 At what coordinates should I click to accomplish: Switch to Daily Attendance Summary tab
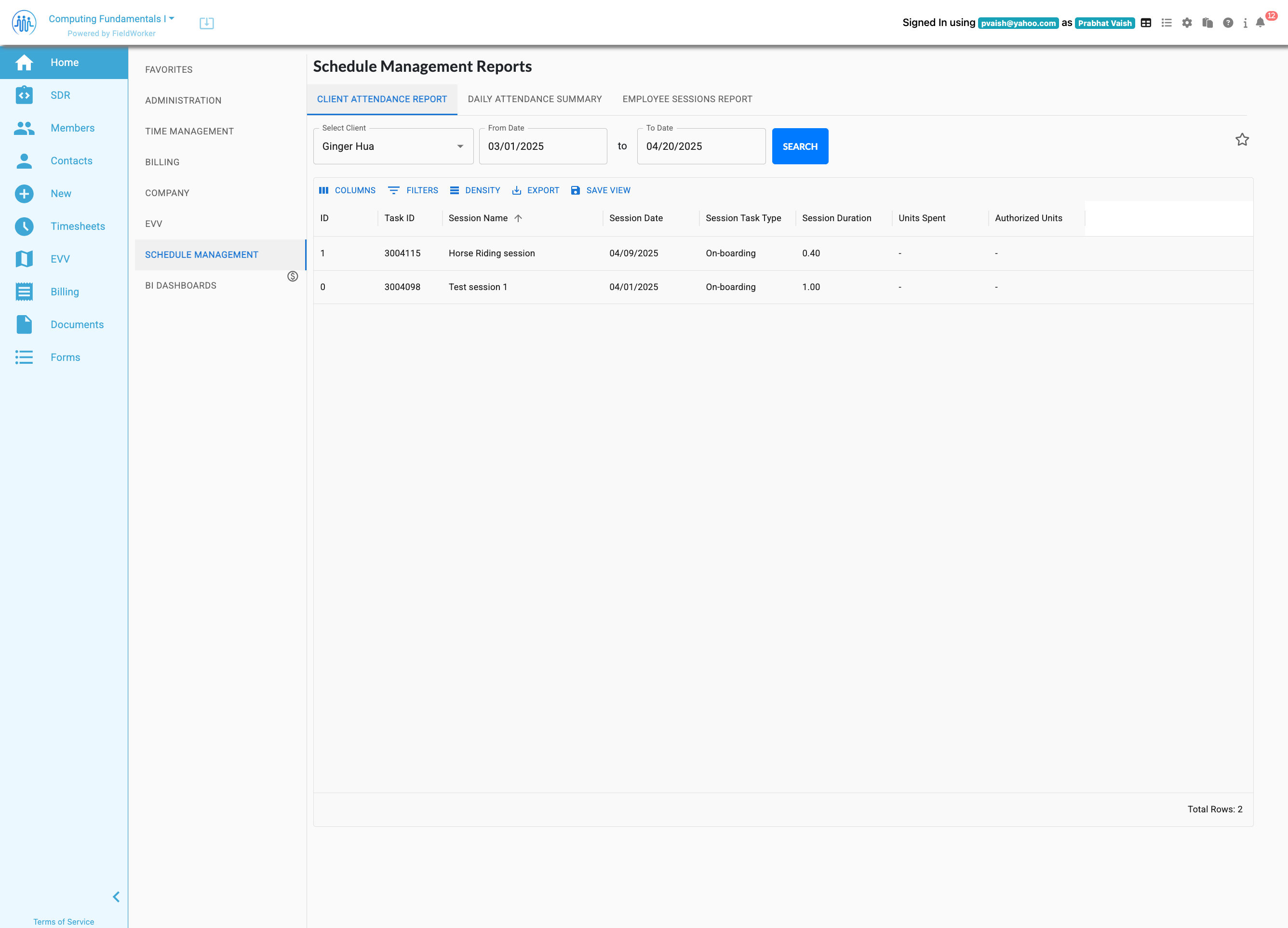[x=535, y=99]
